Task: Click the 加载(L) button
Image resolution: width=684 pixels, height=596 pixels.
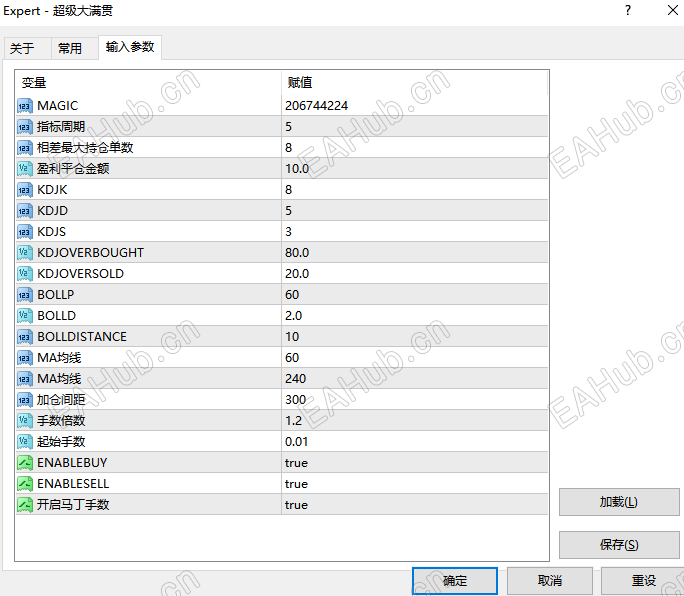Action: tap(619, 502)
